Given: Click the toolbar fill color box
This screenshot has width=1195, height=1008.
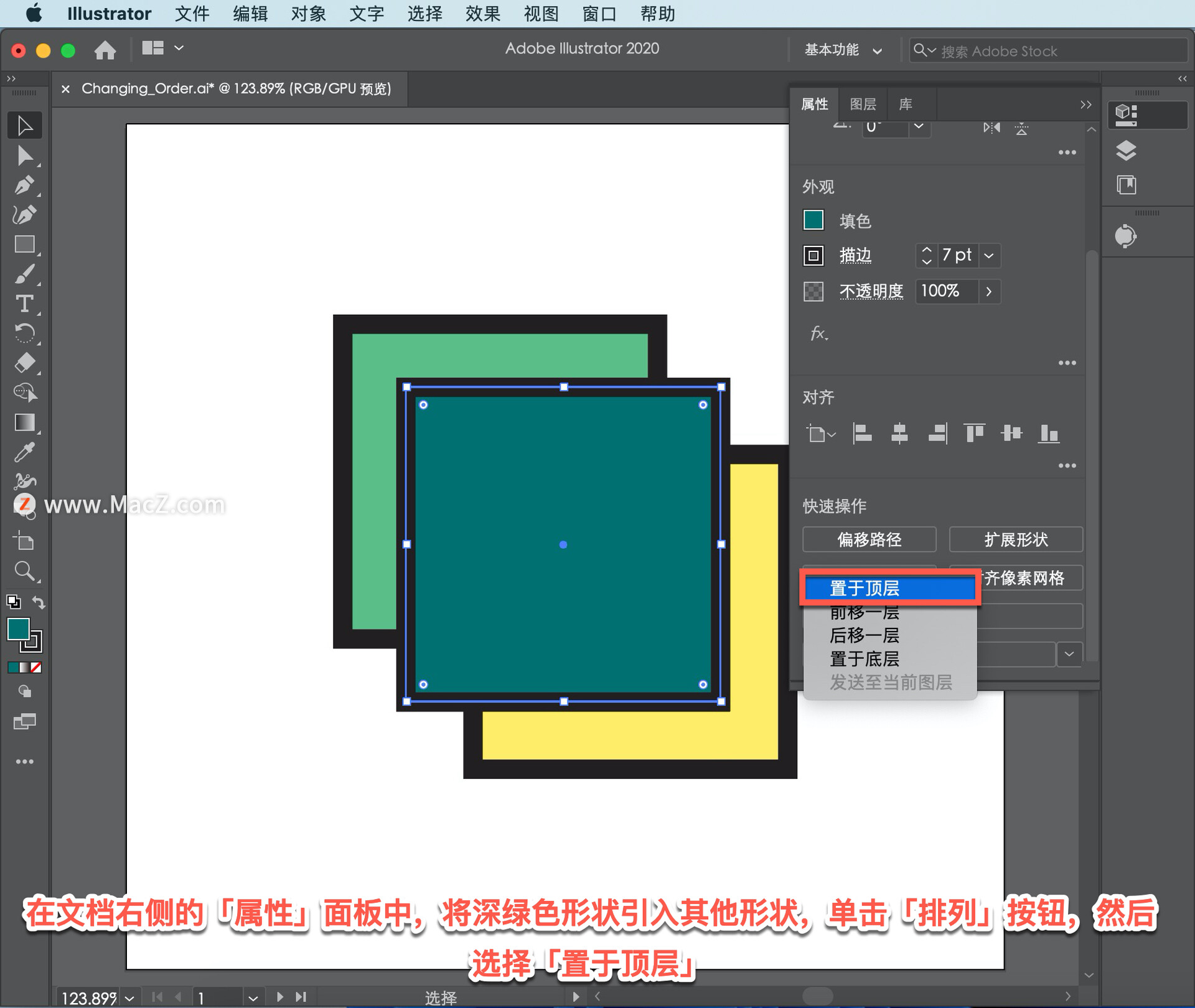Looking at the screenshot, I should coord(18,629).
